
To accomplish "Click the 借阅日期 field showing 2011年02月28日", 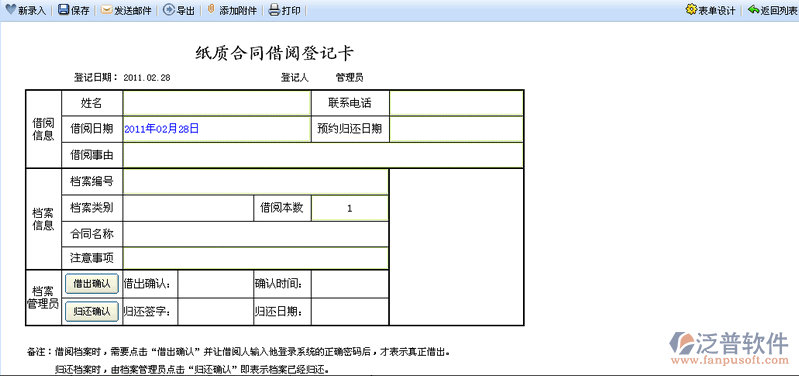I will click(x=217, y=129).
